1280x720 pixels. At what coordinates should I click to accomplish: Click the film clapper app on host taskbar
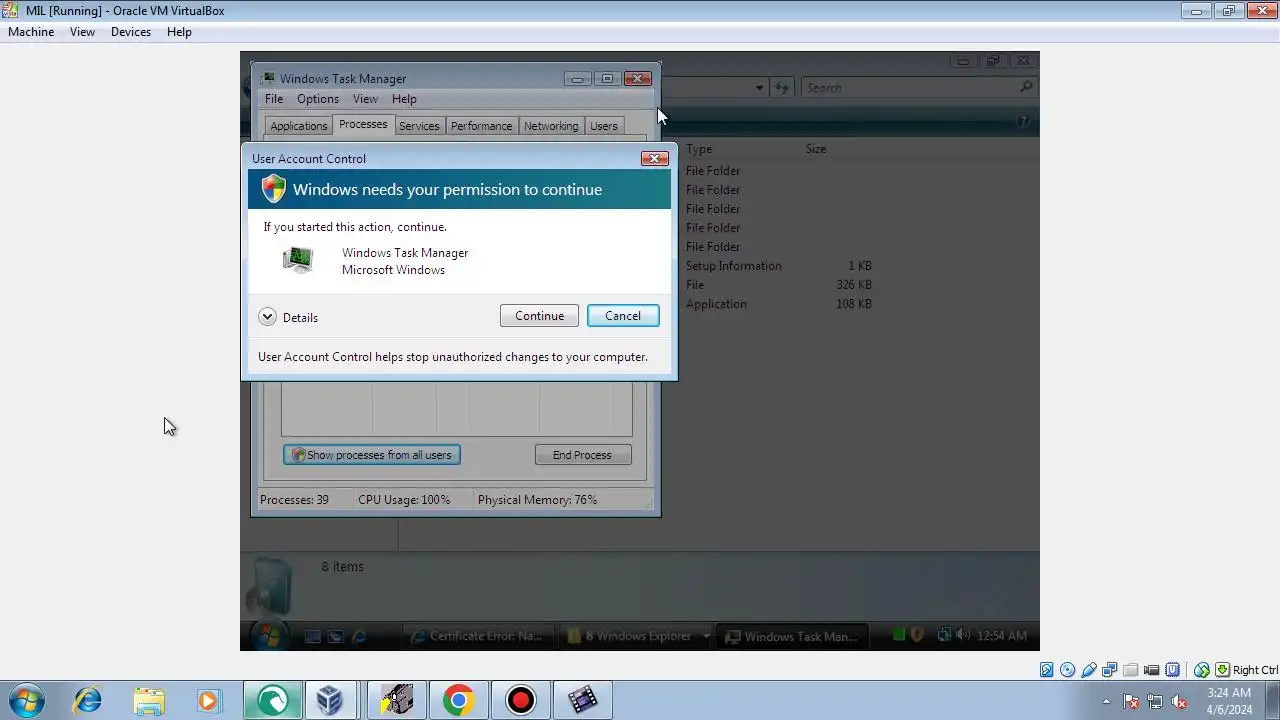tap(582, 700)
